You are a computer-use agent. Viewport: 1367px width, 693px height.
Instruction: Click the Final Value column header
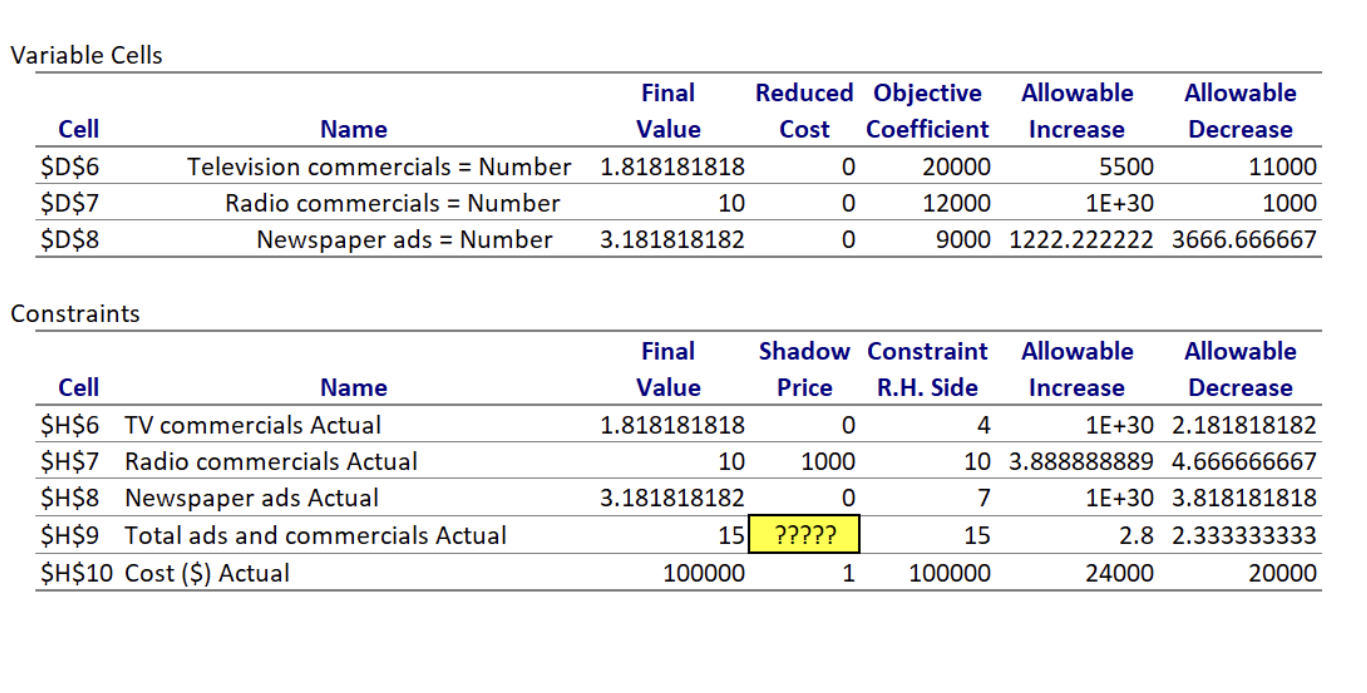668,110
